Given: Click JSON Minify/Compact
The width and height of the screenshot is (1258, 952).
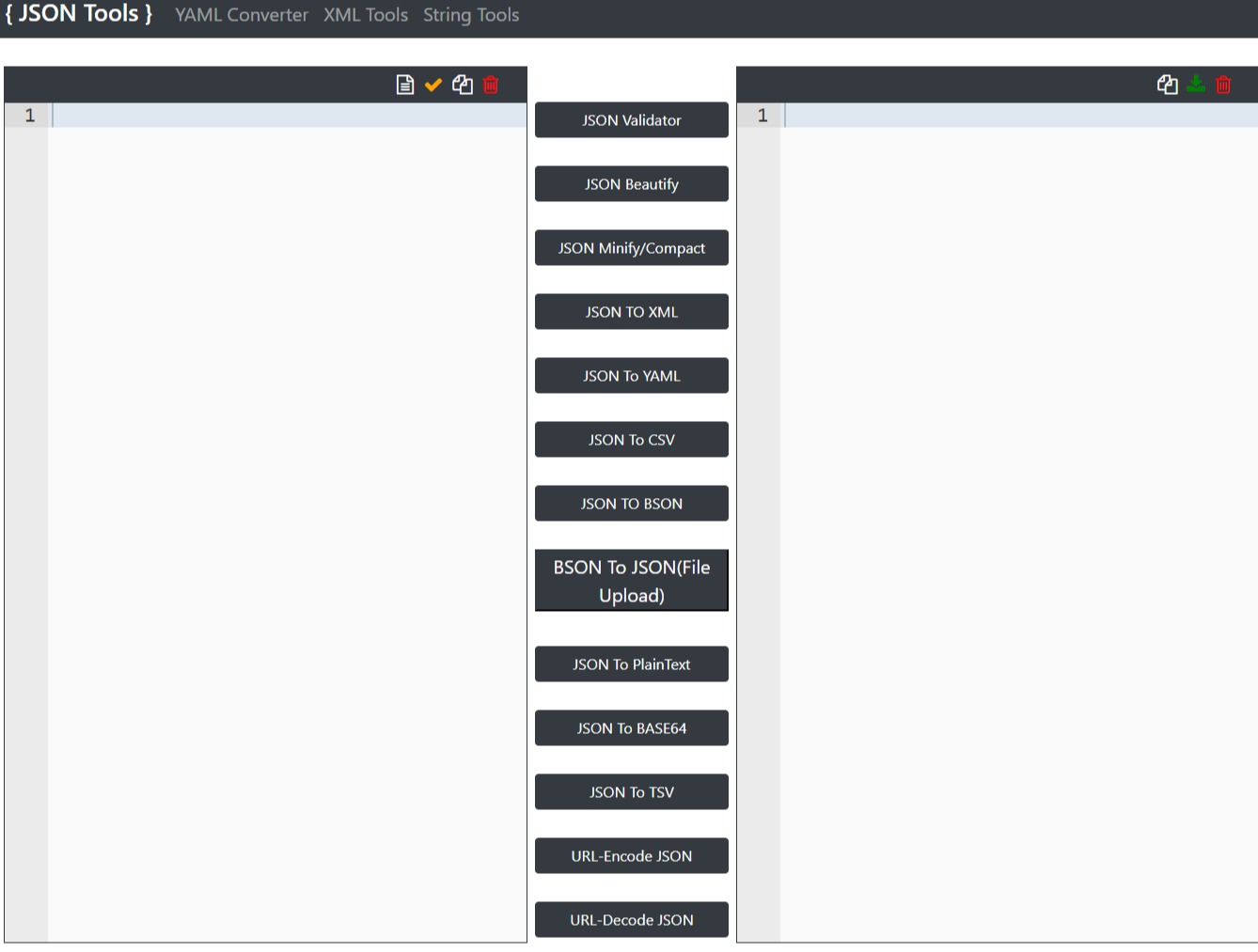Looking at the screenshot, I should point(631,247).
